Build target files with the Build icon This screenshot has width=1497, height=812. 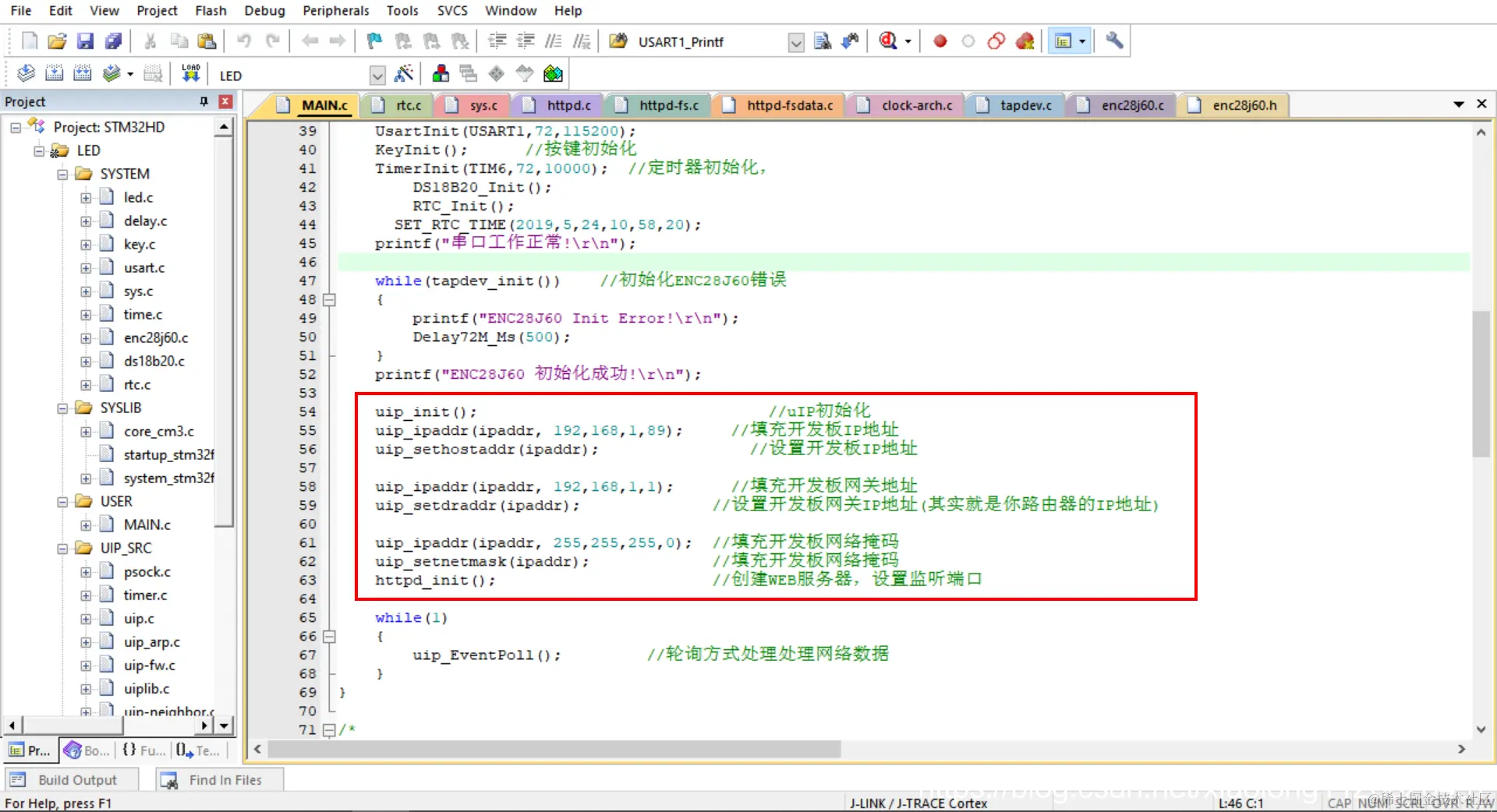tap(55, 73)
